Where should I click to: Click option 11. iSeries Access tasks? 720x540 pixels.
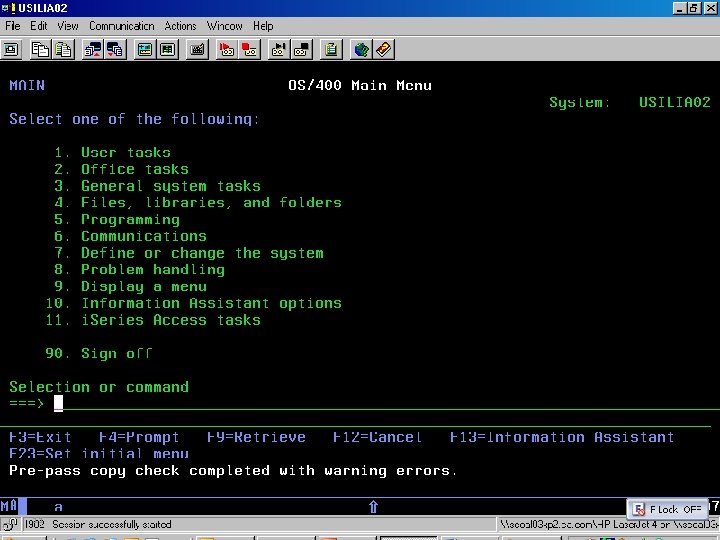pyautogui.click(x=153, y=320)
